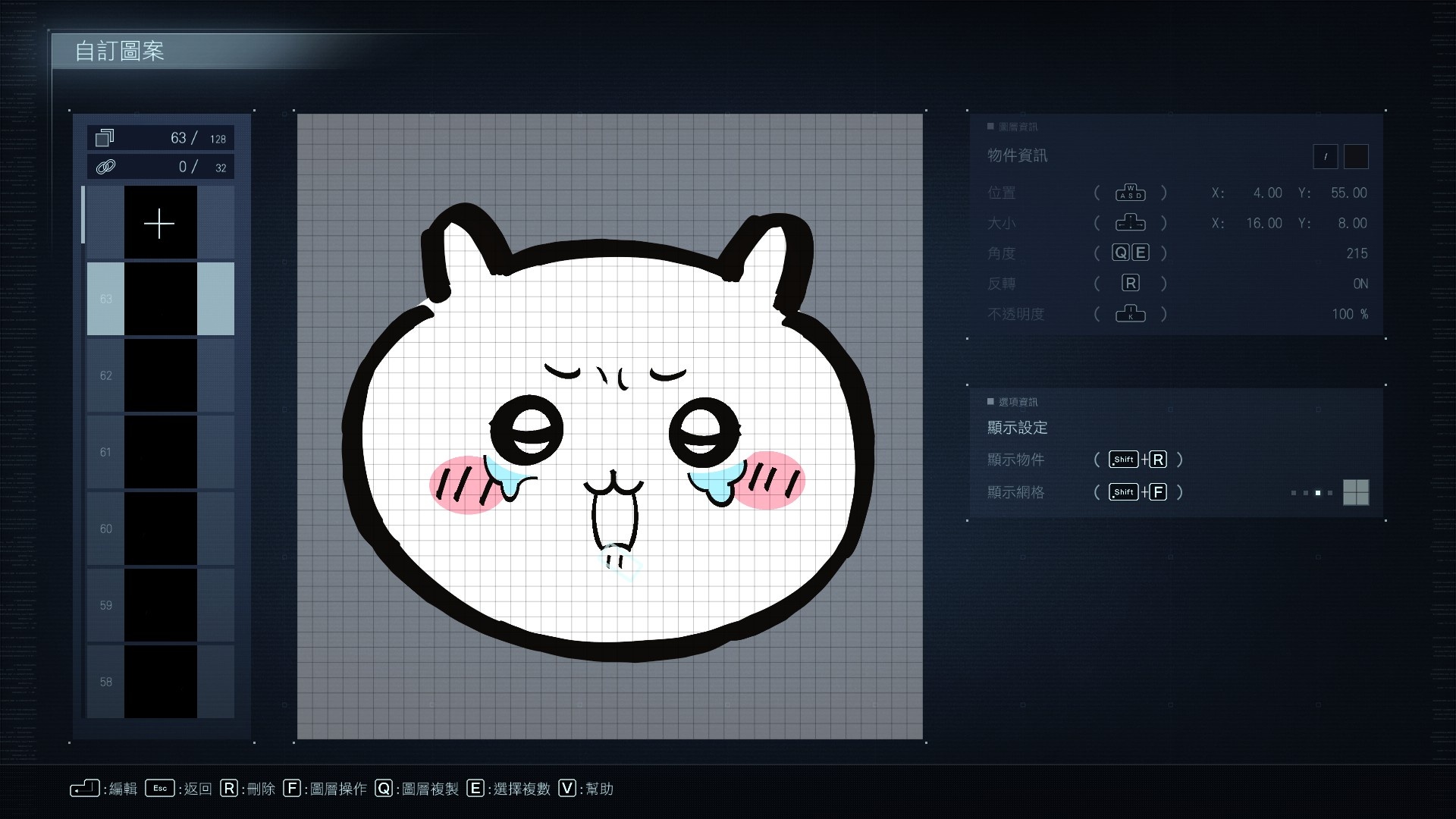Add a new layer with the plus tile
The height and width of the screenshot is (819, 1456).
point(160,223)
